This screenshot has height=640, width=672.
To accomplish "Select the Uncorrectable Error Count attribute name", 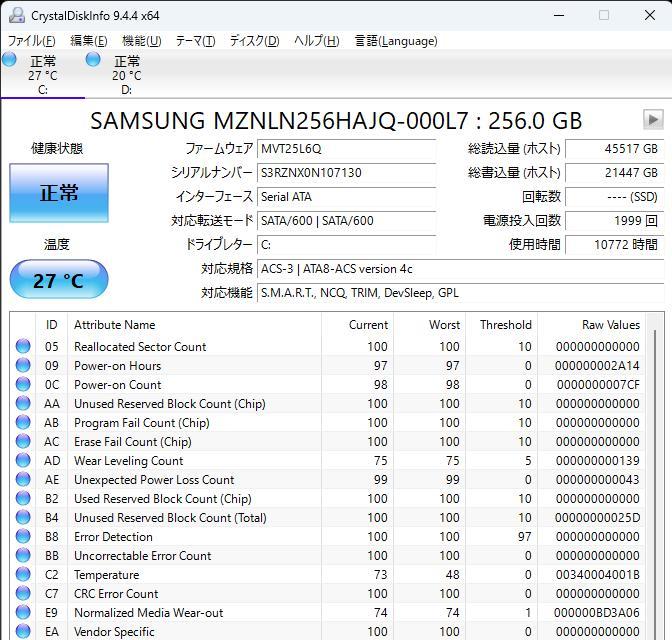I will (x=143, y=556).
